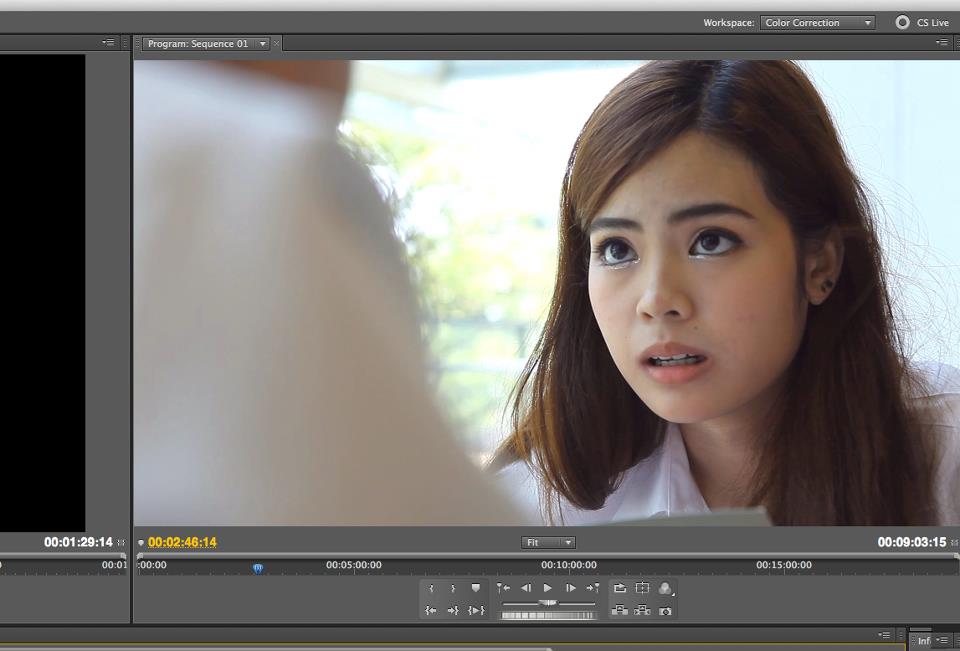Jump to the In point
Viewport: 960px width, 651px height.
point(431,611)
